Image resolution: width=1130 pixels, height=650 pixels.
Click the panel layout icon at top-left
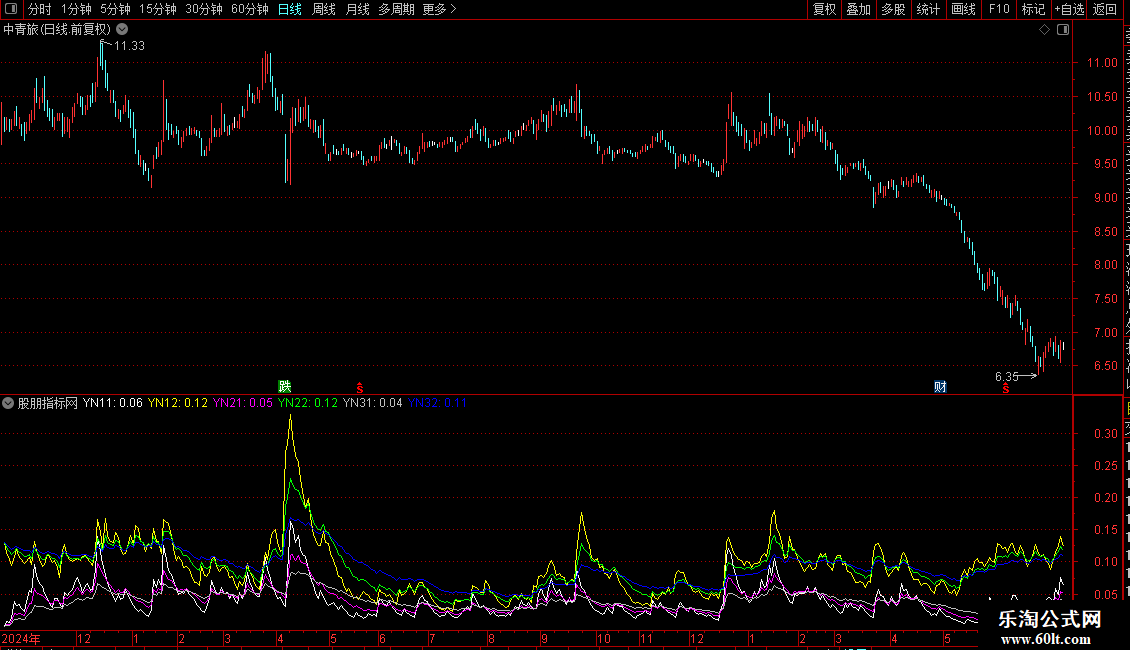11,9
